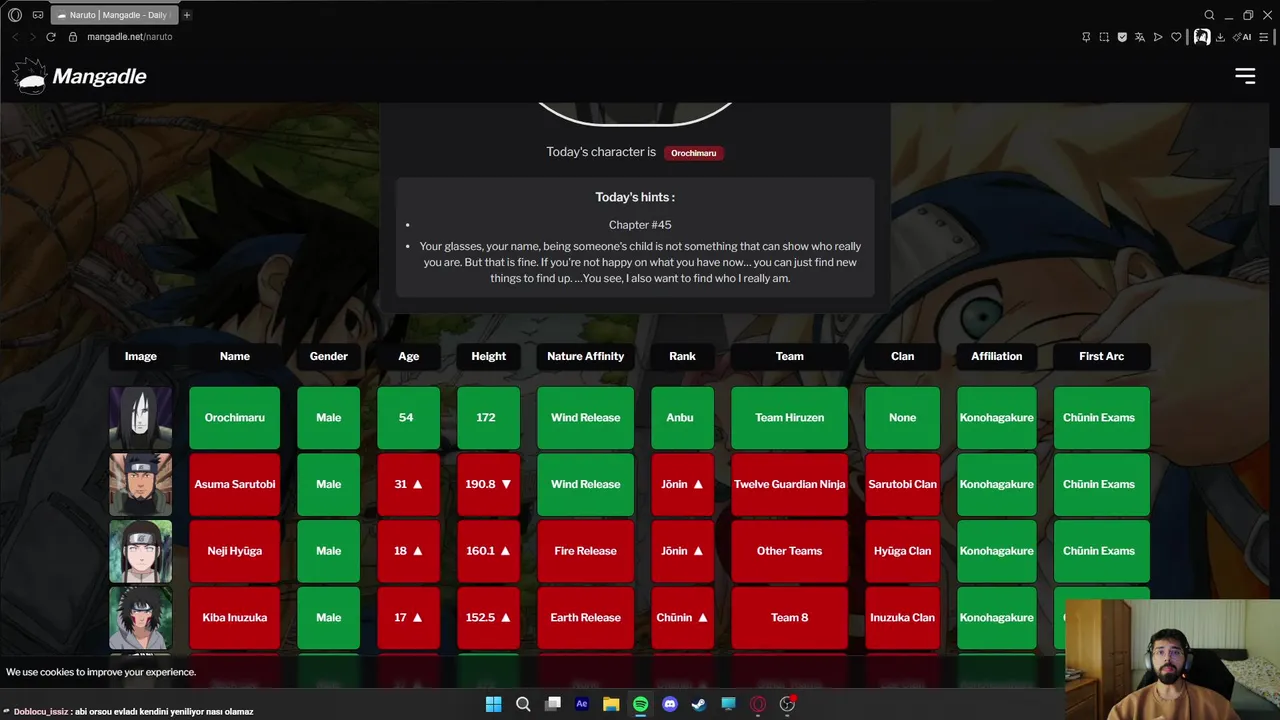Click the red Orochimaru answer badge
The height and width of the screenshot is (720, 1280).
pos(694,153)
